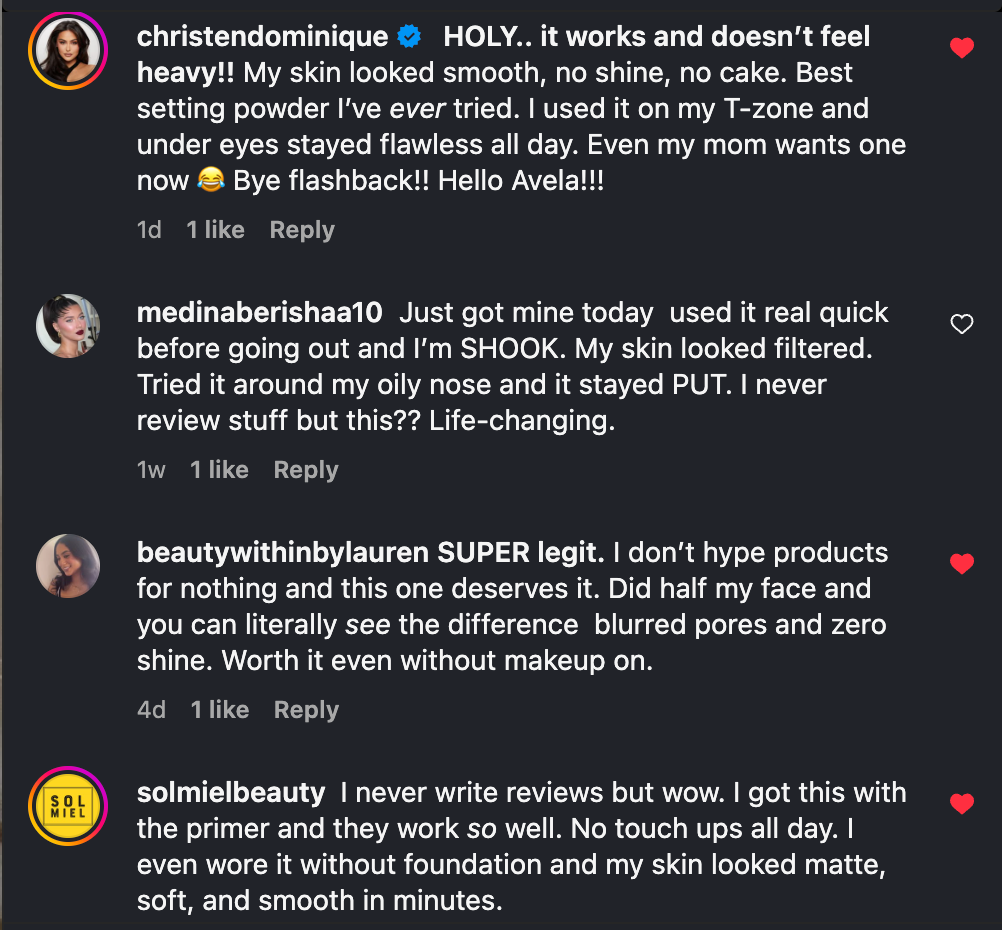Go to the medinaberishaa10 username link
The width and height of the screenshot is (1002, 930).
pos(260,313)
